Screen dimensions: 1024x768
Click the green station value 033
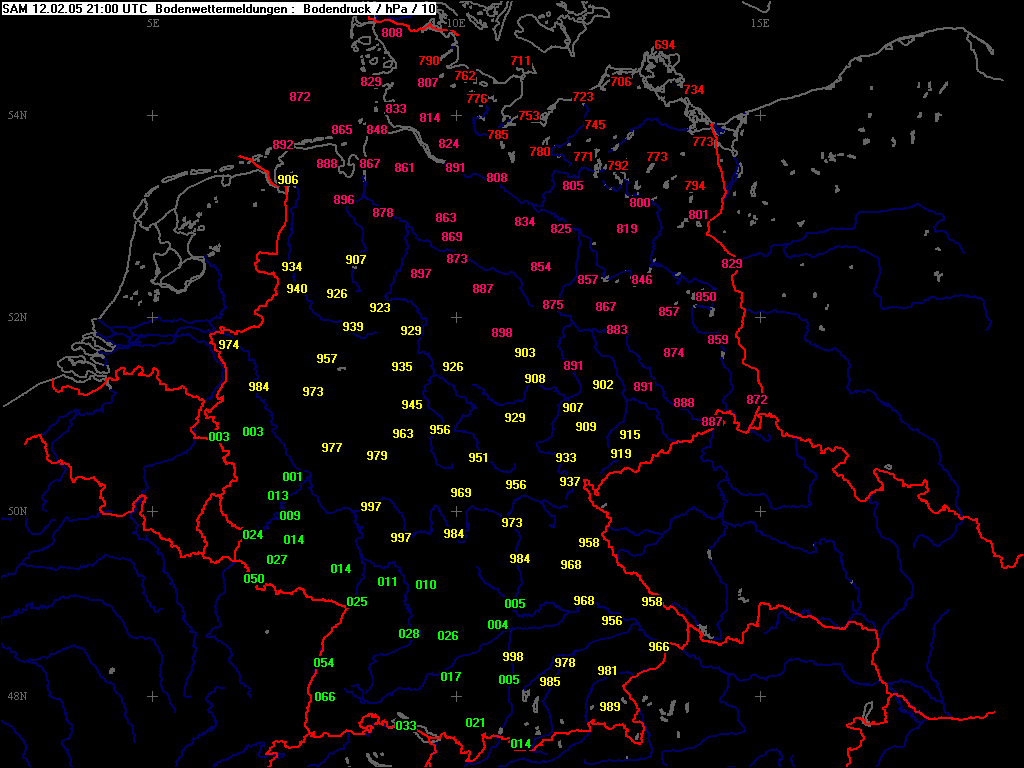406,726
